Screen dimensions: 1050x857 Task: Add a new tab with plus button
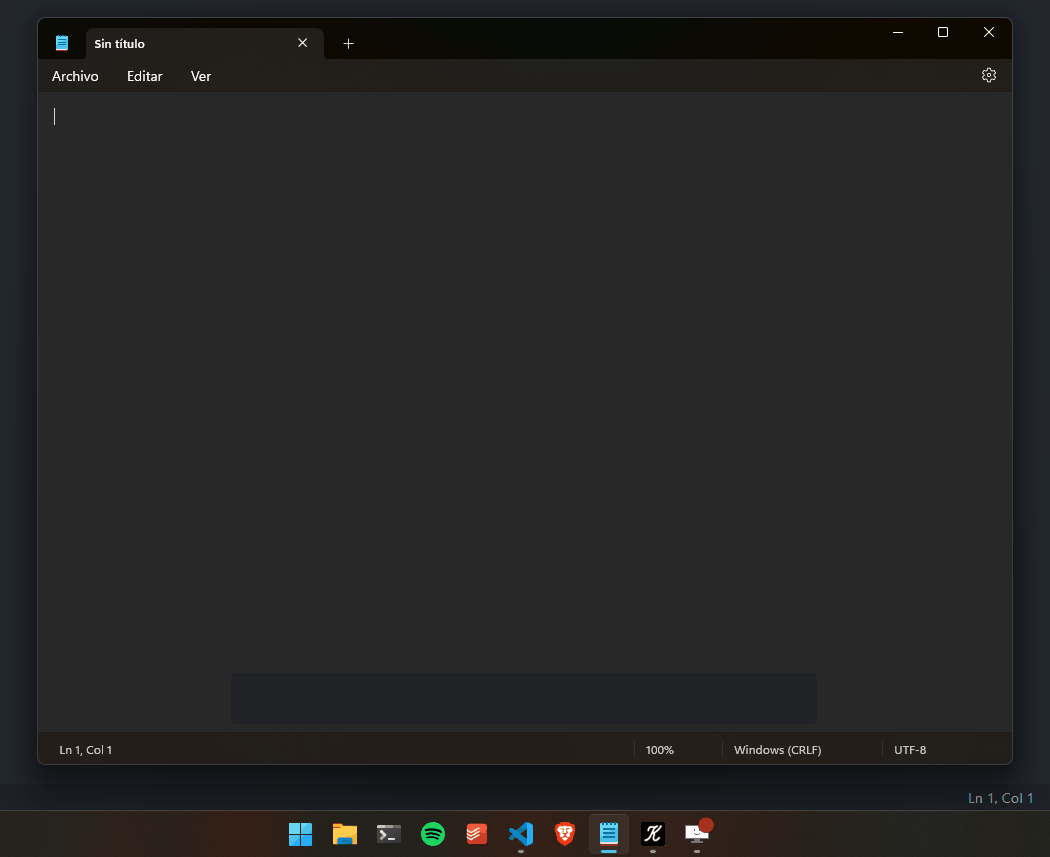click(348, 44)
